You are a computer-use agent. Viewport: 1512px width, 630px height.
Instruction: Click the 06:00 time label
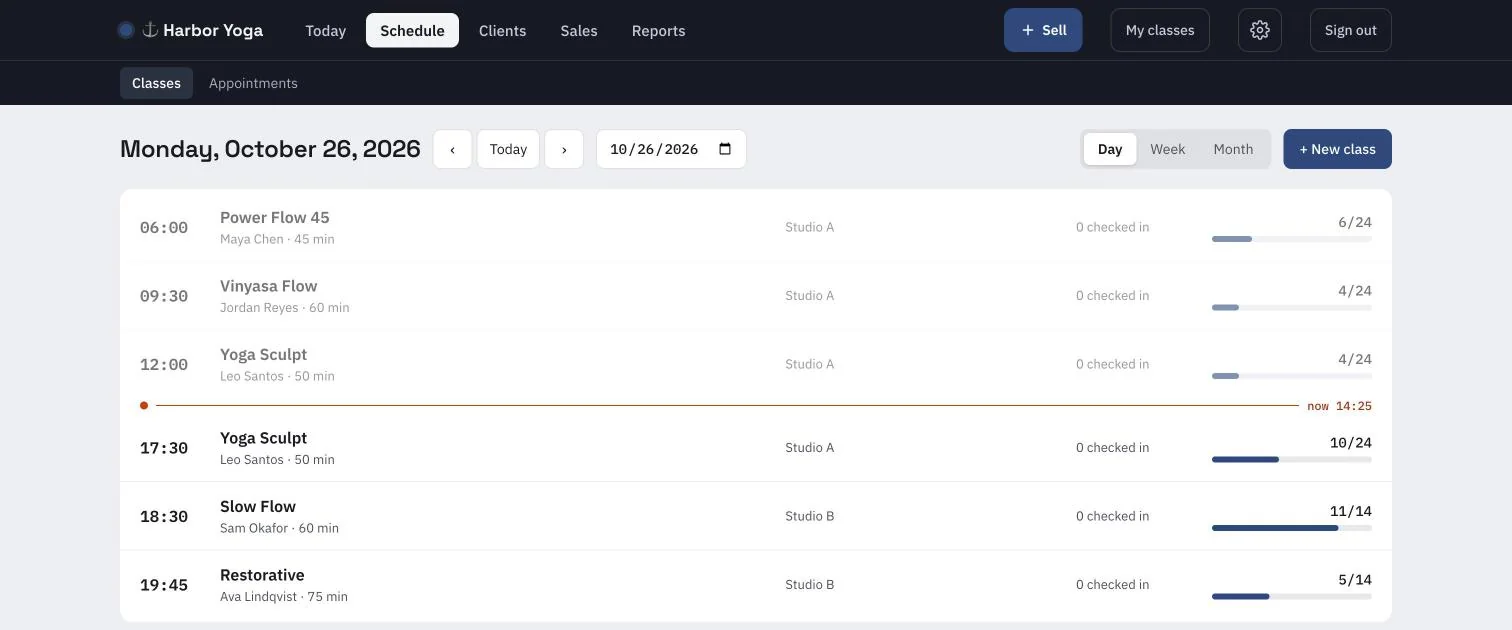coord(164,228)
